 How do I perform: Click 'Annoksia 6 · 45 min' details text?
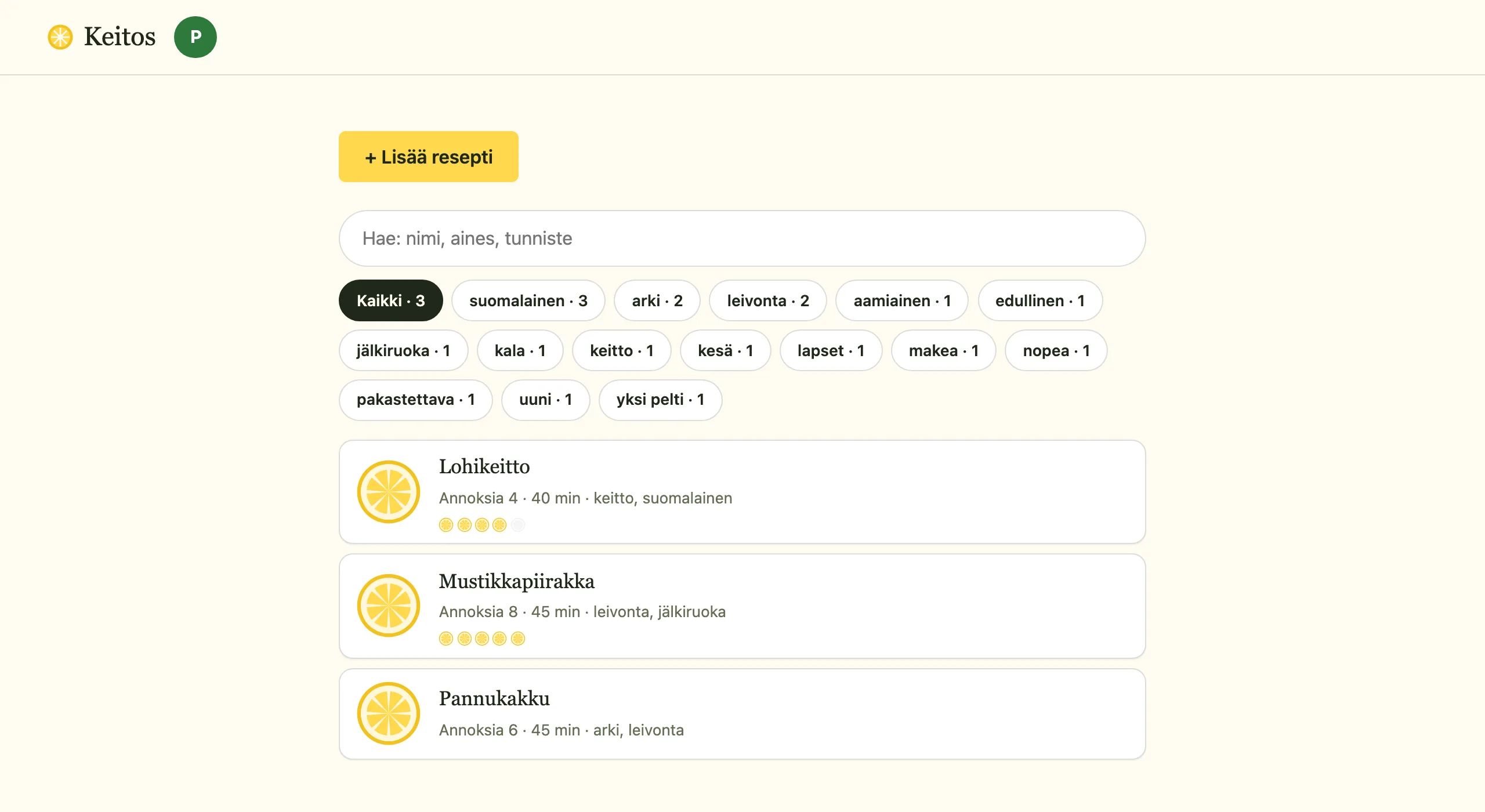pyautogui.click(x=510, y=730)
